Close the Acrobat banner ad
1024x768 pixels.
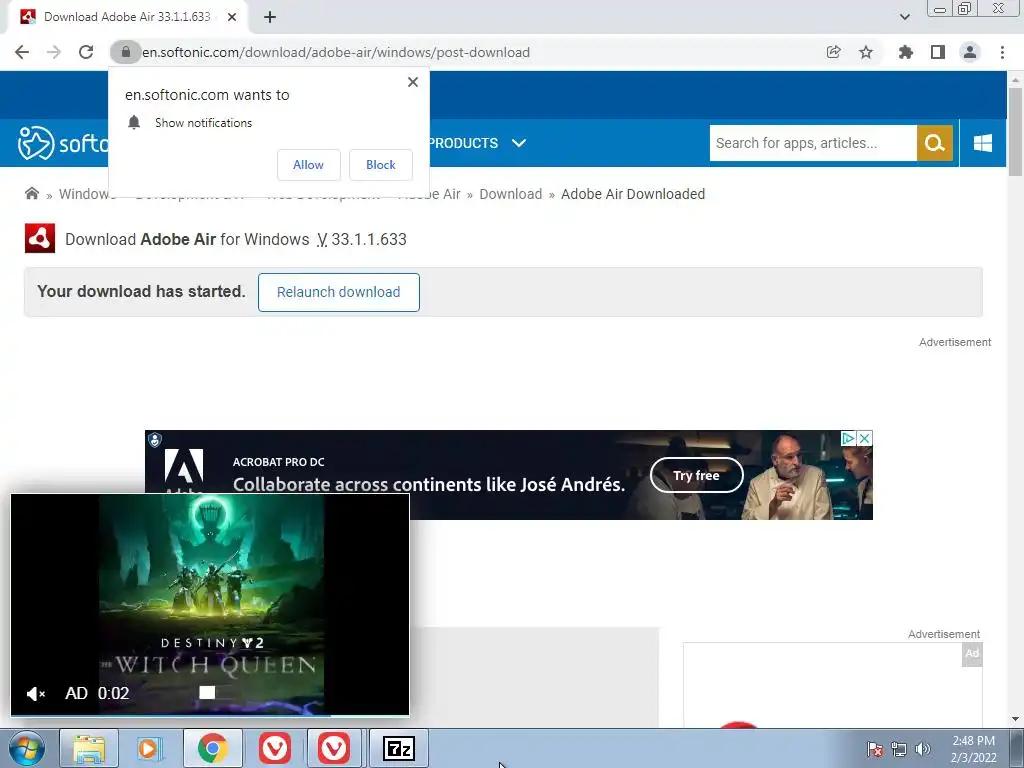tap(865, 438)
